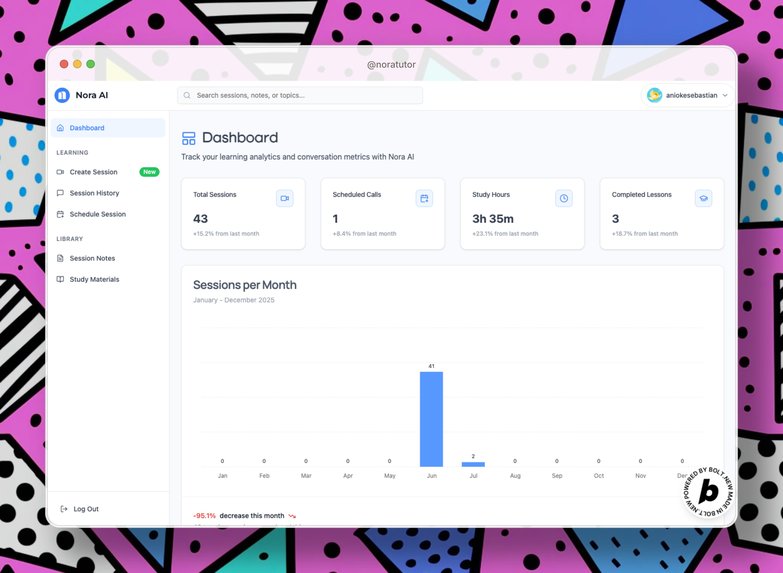Click the Completed Lessons value 3
The width and height of the screenshot is (783, 573).
click(615, 219)
